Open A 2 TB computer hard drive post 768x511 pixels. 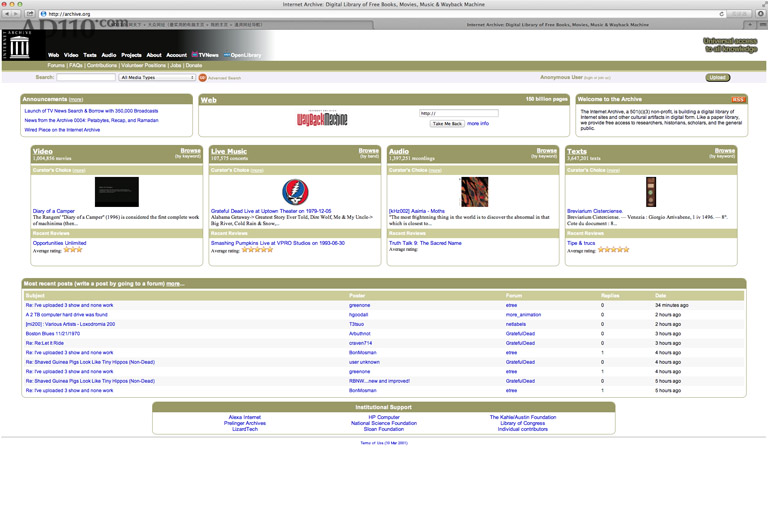coord(67,315)
